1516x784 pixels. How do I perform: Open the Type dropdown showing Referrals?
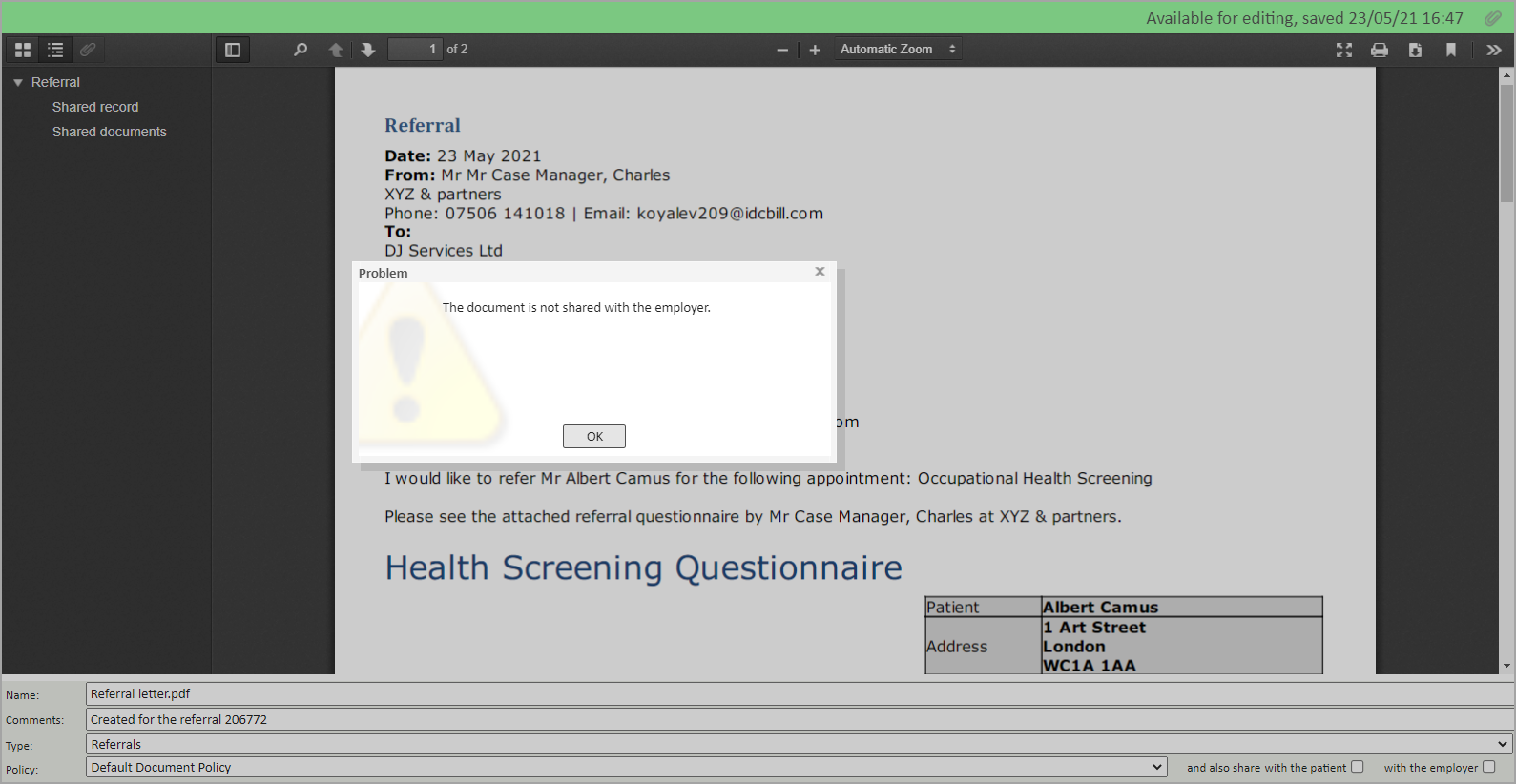click(x=799, y=744)
